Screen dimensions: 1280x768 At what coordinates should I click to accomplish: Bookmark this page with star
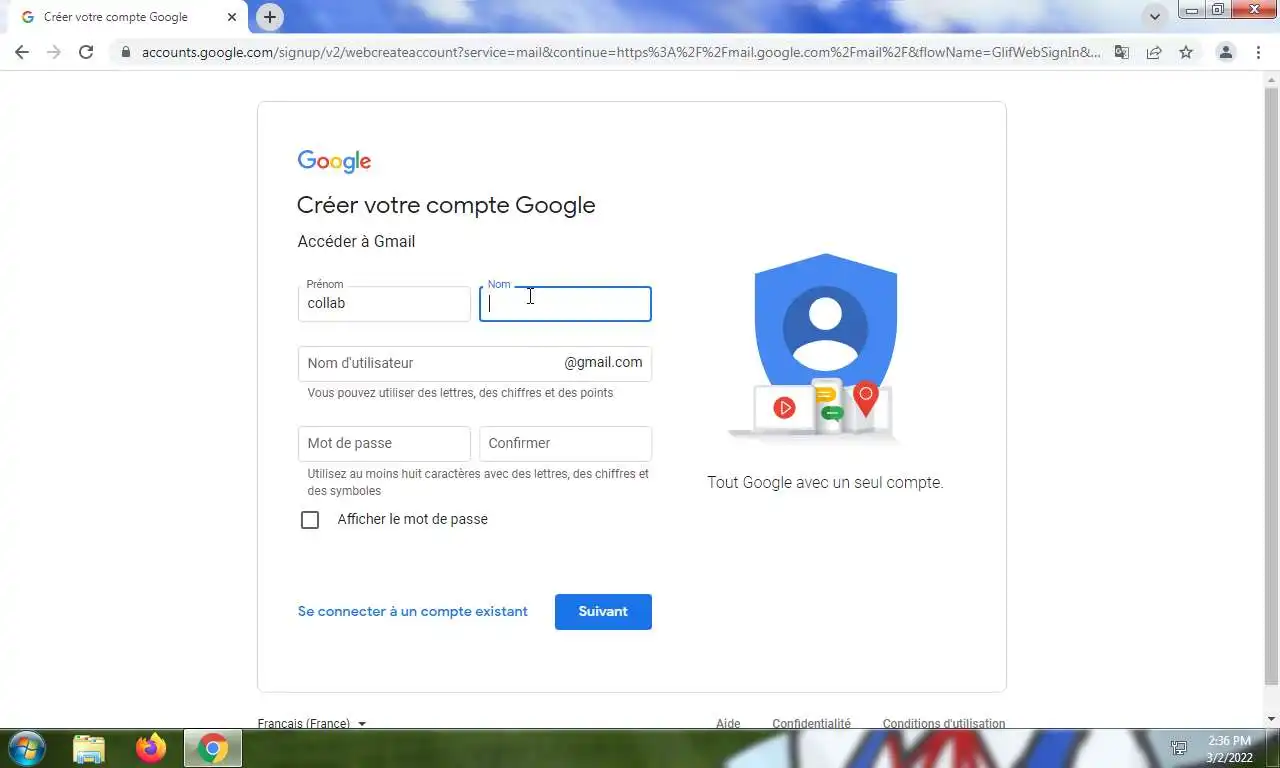1186,52
